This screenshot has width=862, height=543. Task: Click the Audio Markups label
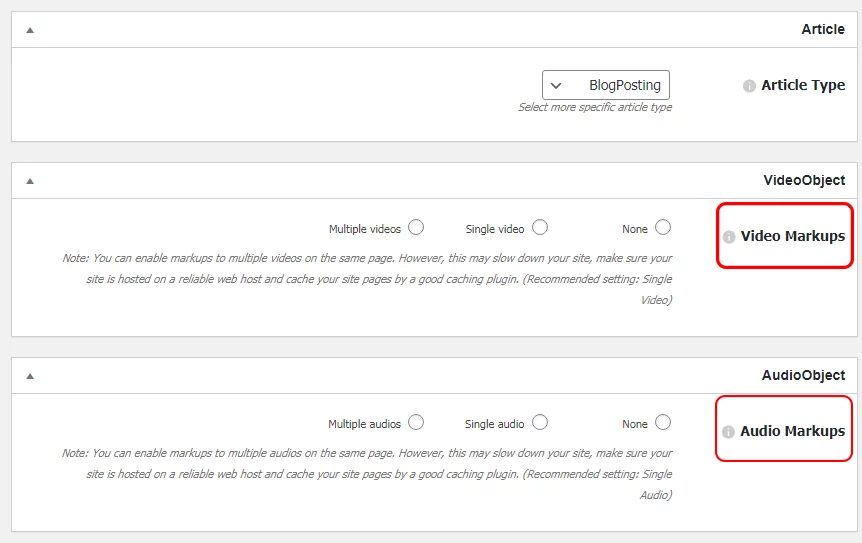(792, 431)
